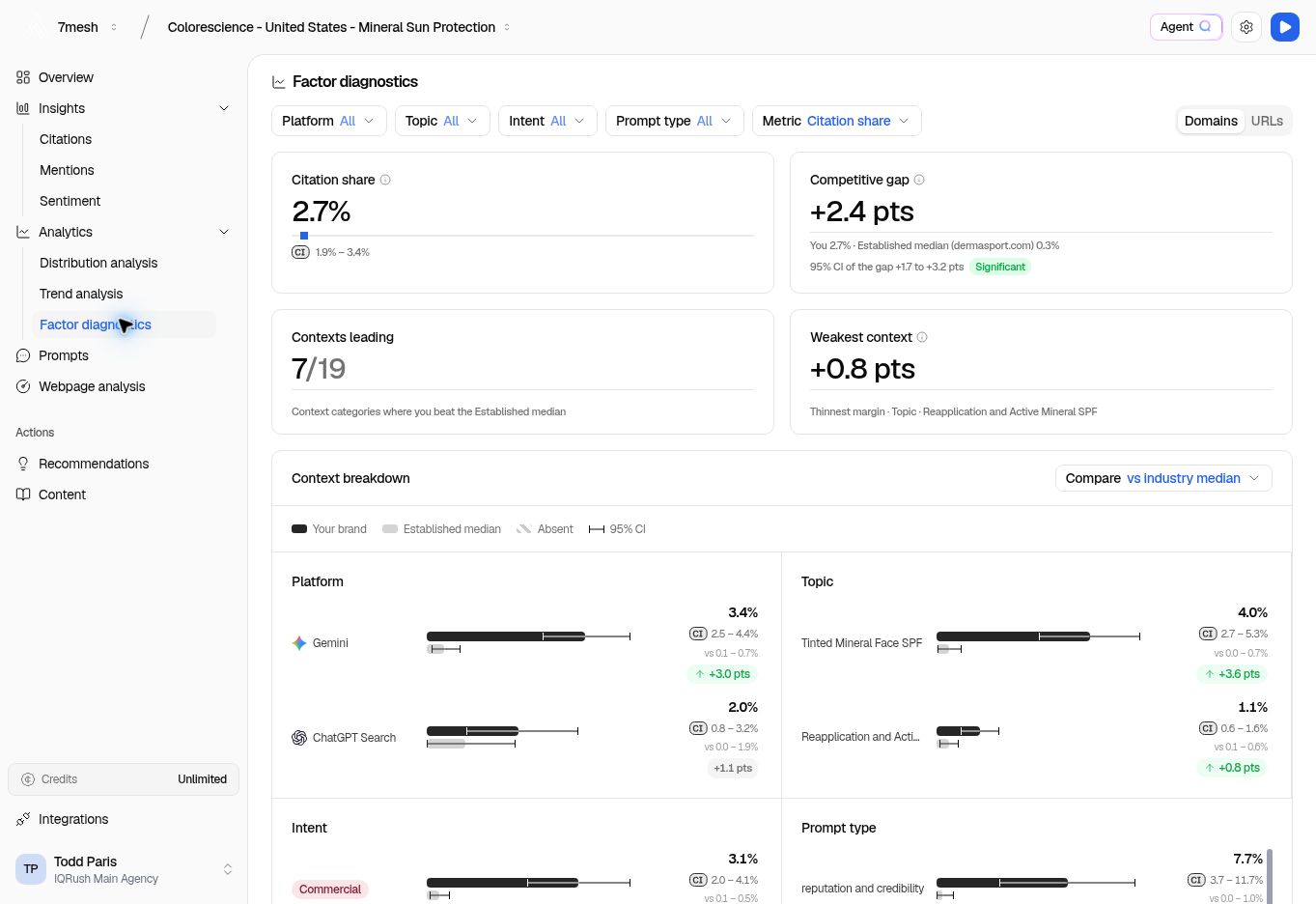This screenshot has height=904, width=1316.
Task: Click the reputation and credibility row label
Action: (x=862, y=889)
